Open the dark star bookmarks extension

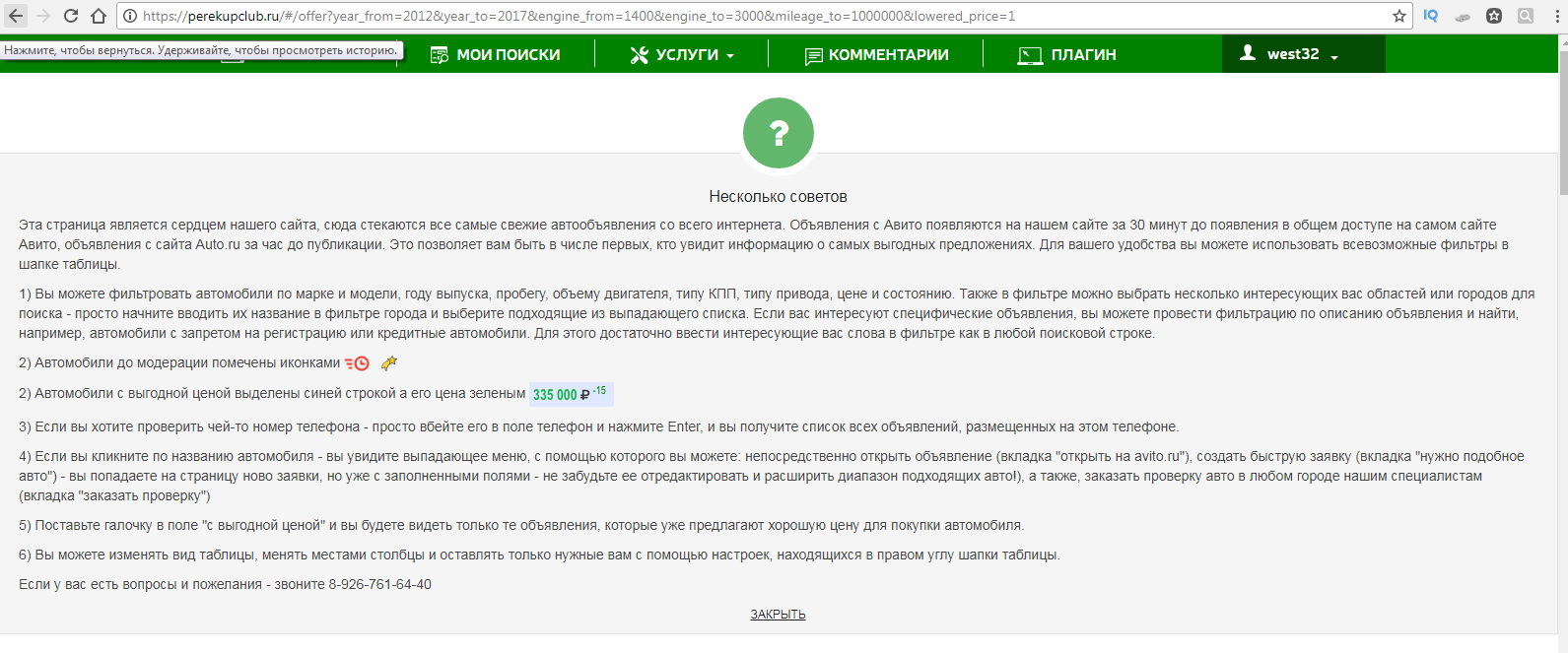coord(1494,16)
